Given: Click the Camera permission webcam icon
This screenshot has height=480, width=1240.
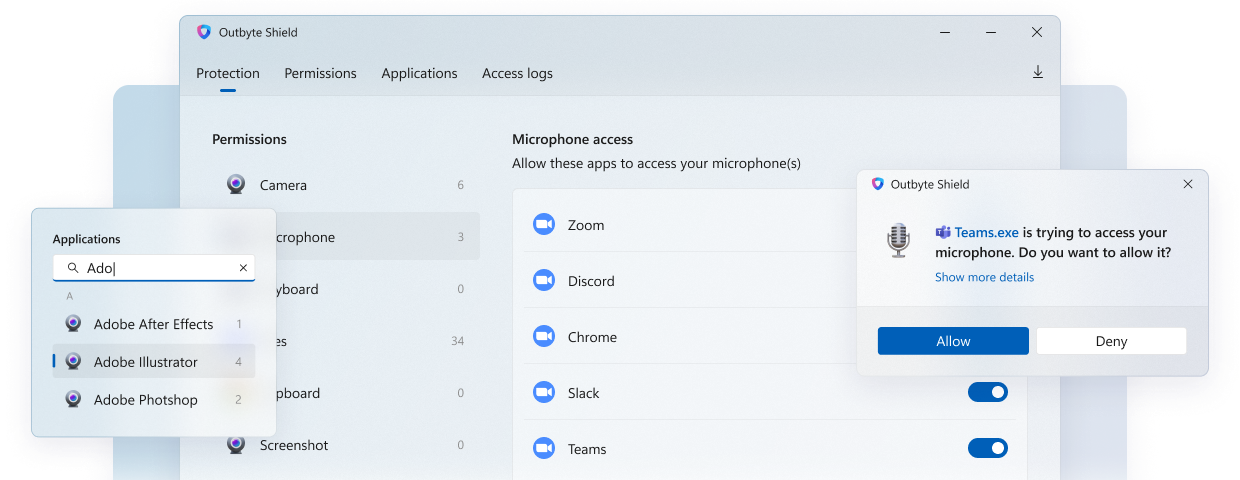Looking at the screenshot, I should [x=236, y=184].
